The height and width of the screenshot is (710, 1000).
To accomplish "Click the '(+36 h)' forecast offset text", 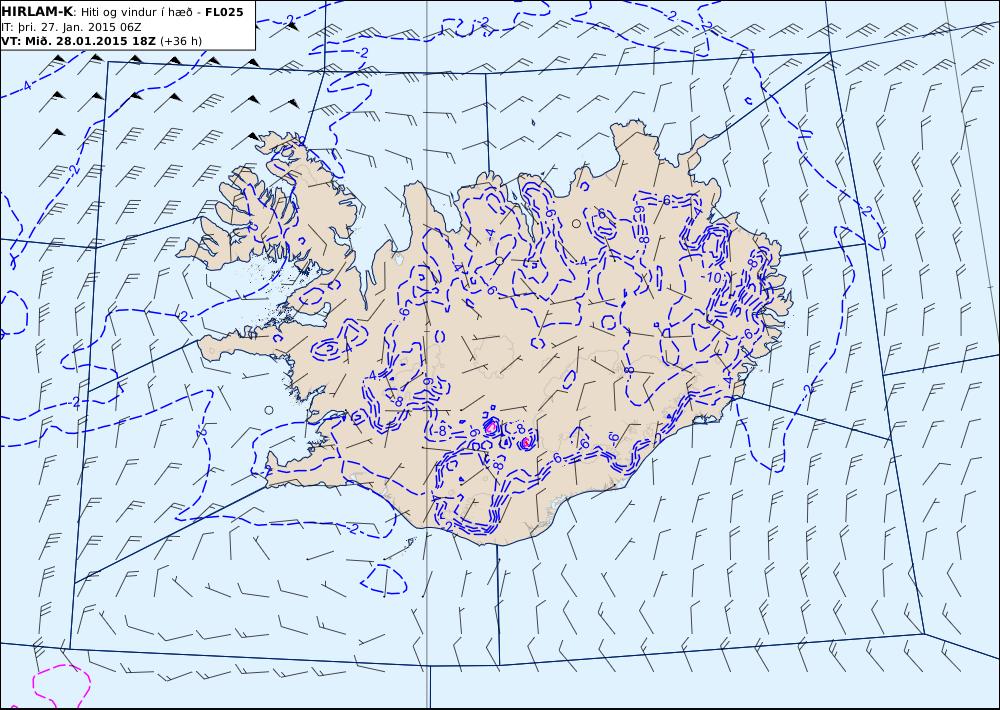I will [x=181, y=41].
